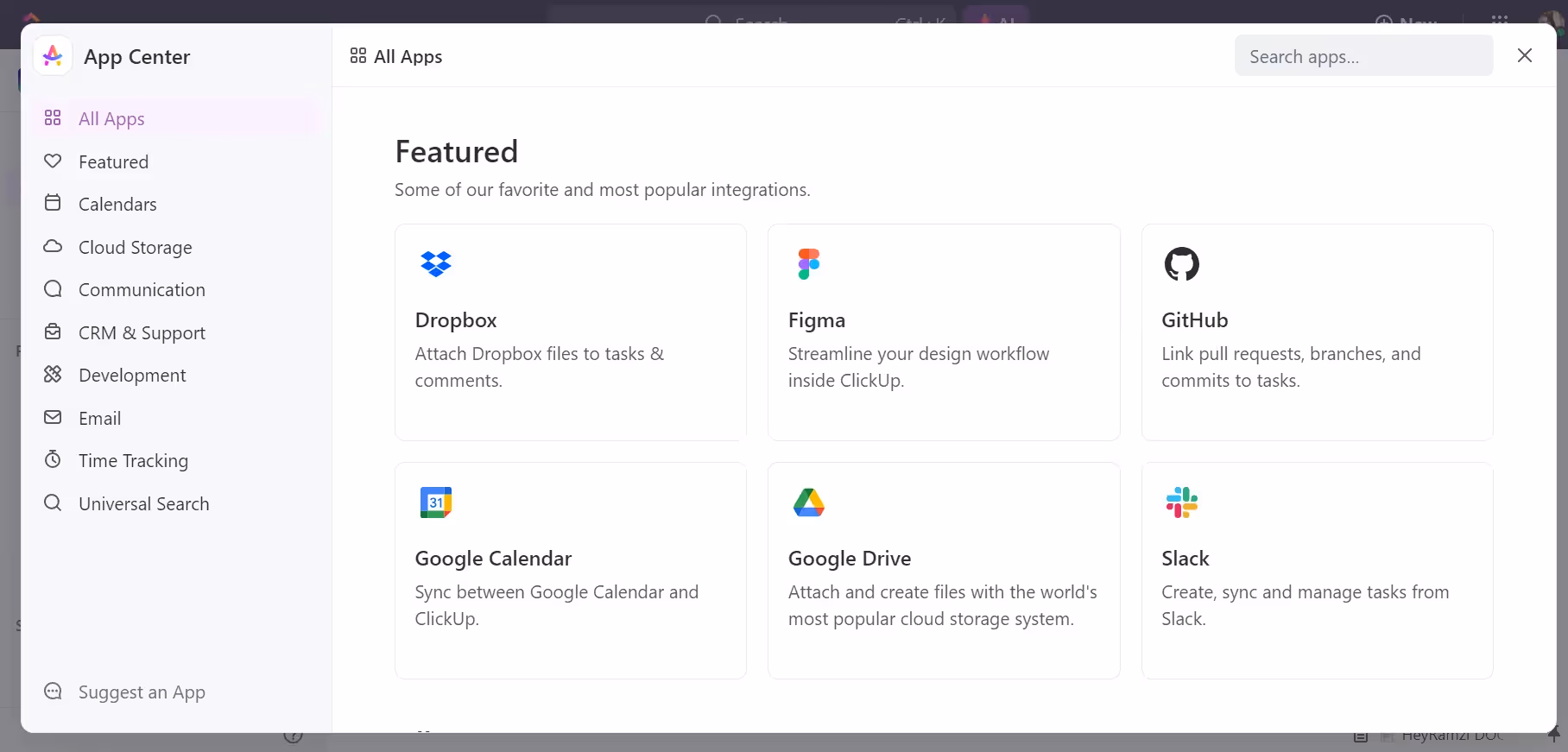The height and width of the screenshot is (752, 1568).
Task: Show Email integrations
Action: (x=99, y=418)
